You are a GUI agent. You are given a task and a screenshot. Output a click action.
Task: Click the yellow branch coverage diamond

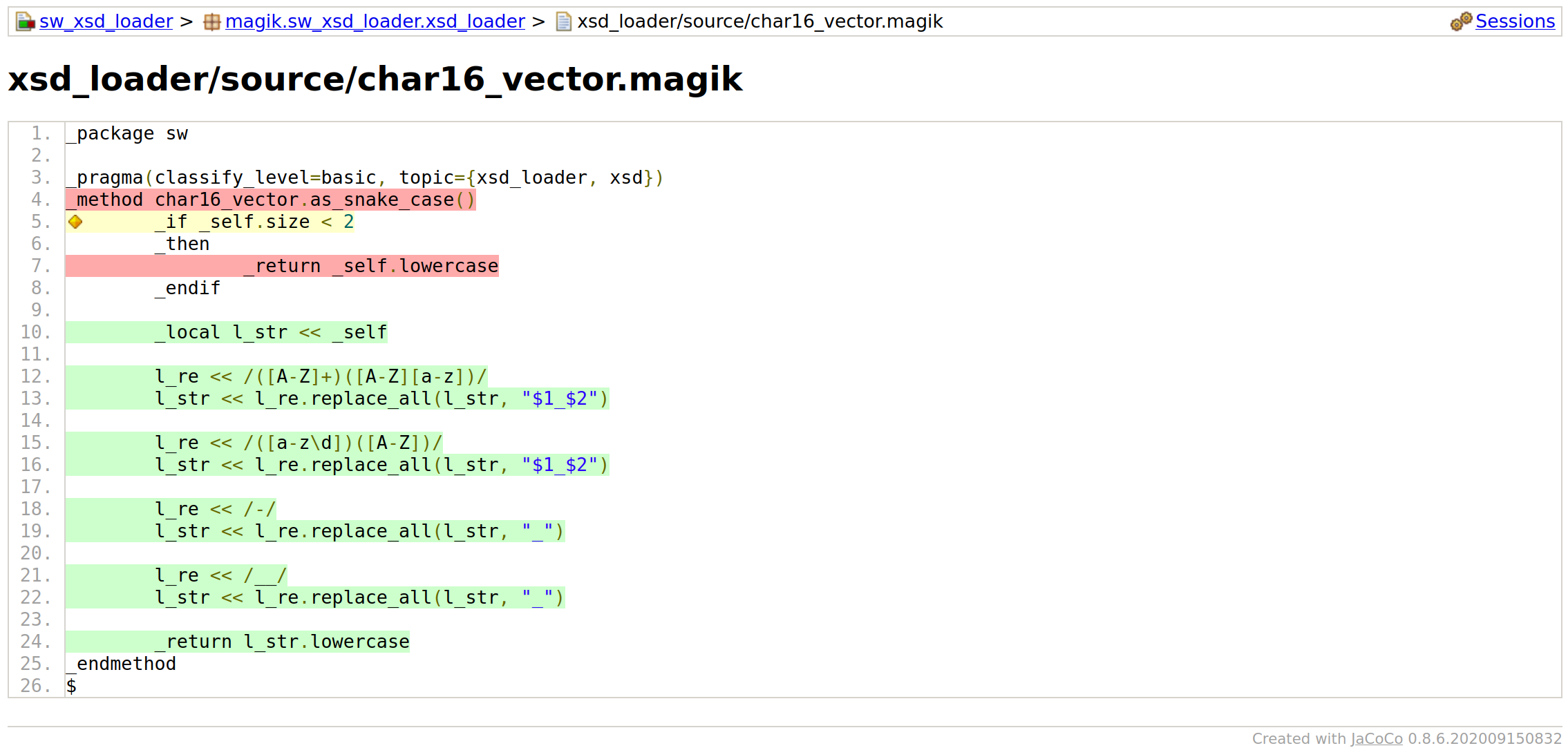(x=75, y=222)
